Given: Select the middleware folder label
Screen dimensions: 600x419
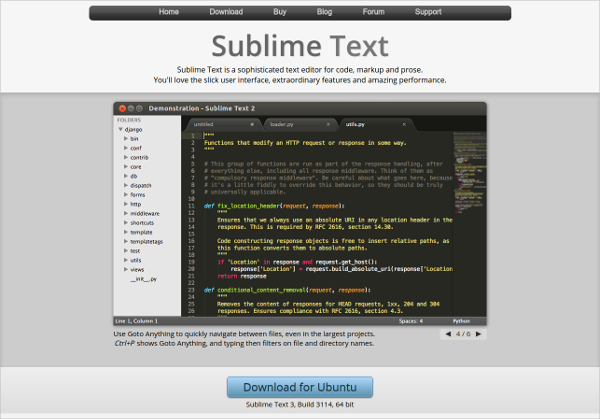Looking at the screenshot, I should pyautogui.click(x=145, y=214).
